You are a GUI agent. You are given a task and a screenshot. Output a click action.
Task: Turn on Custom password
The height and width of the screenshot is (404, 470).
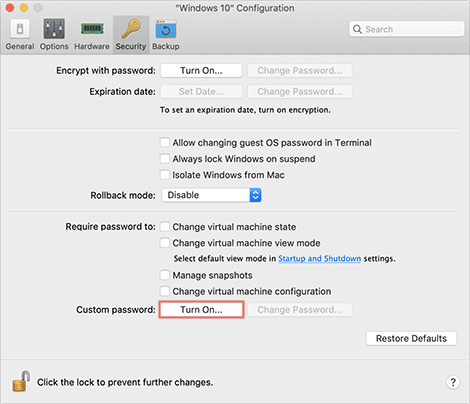(x=201, y=310)
